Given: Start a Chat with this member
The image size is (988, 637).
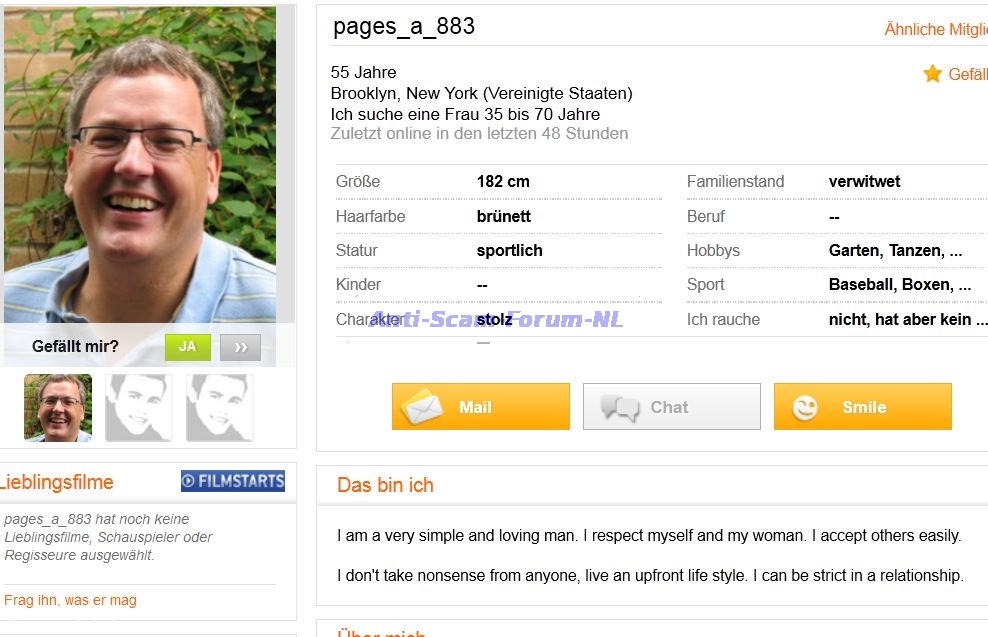Looking at the screenshot, I should coord(672,406).
